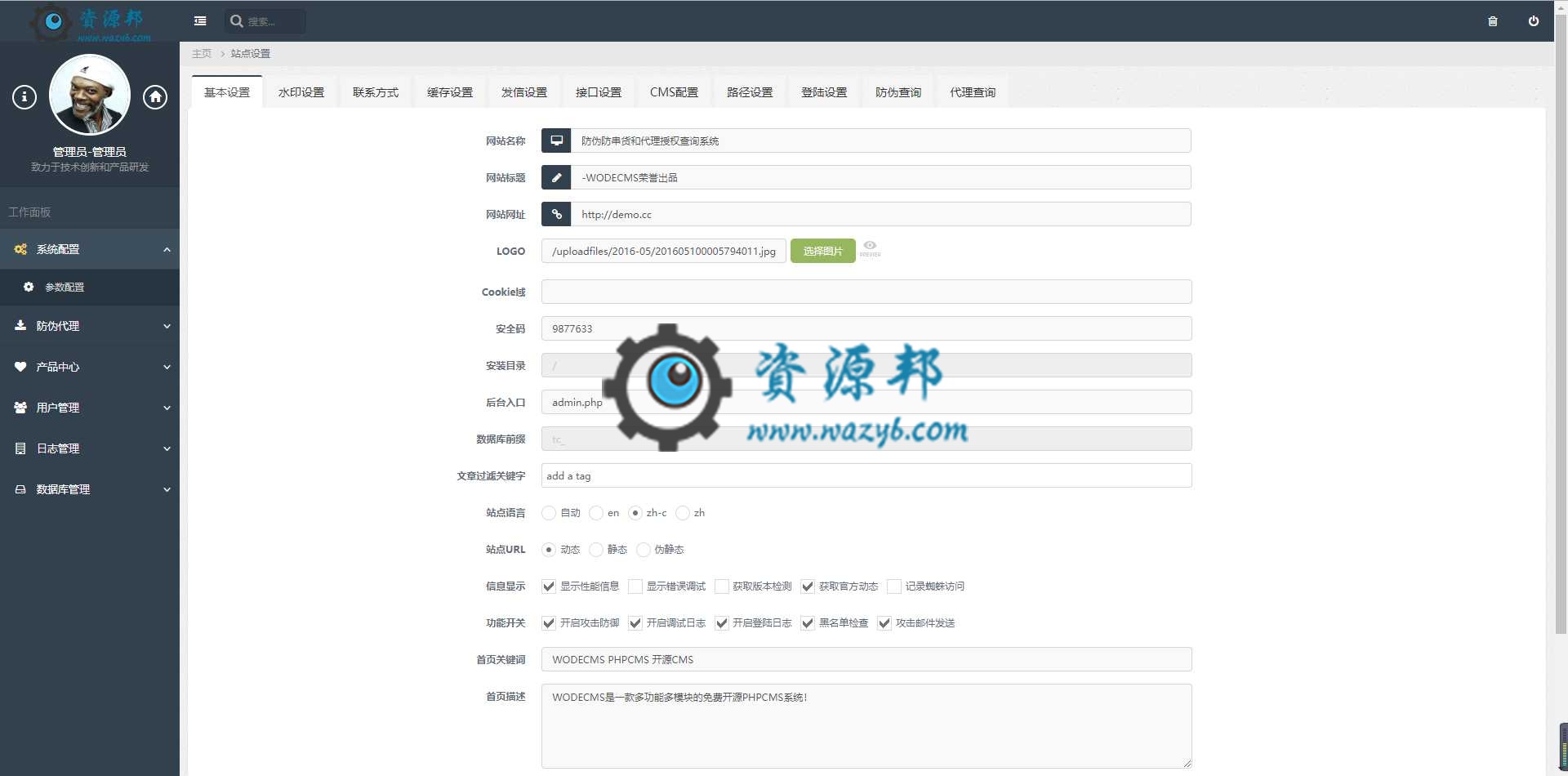Click the monitor icon beside 网站名称
Image resolution: width=1568 pixels, height=776 pixels.
point(556,140)
